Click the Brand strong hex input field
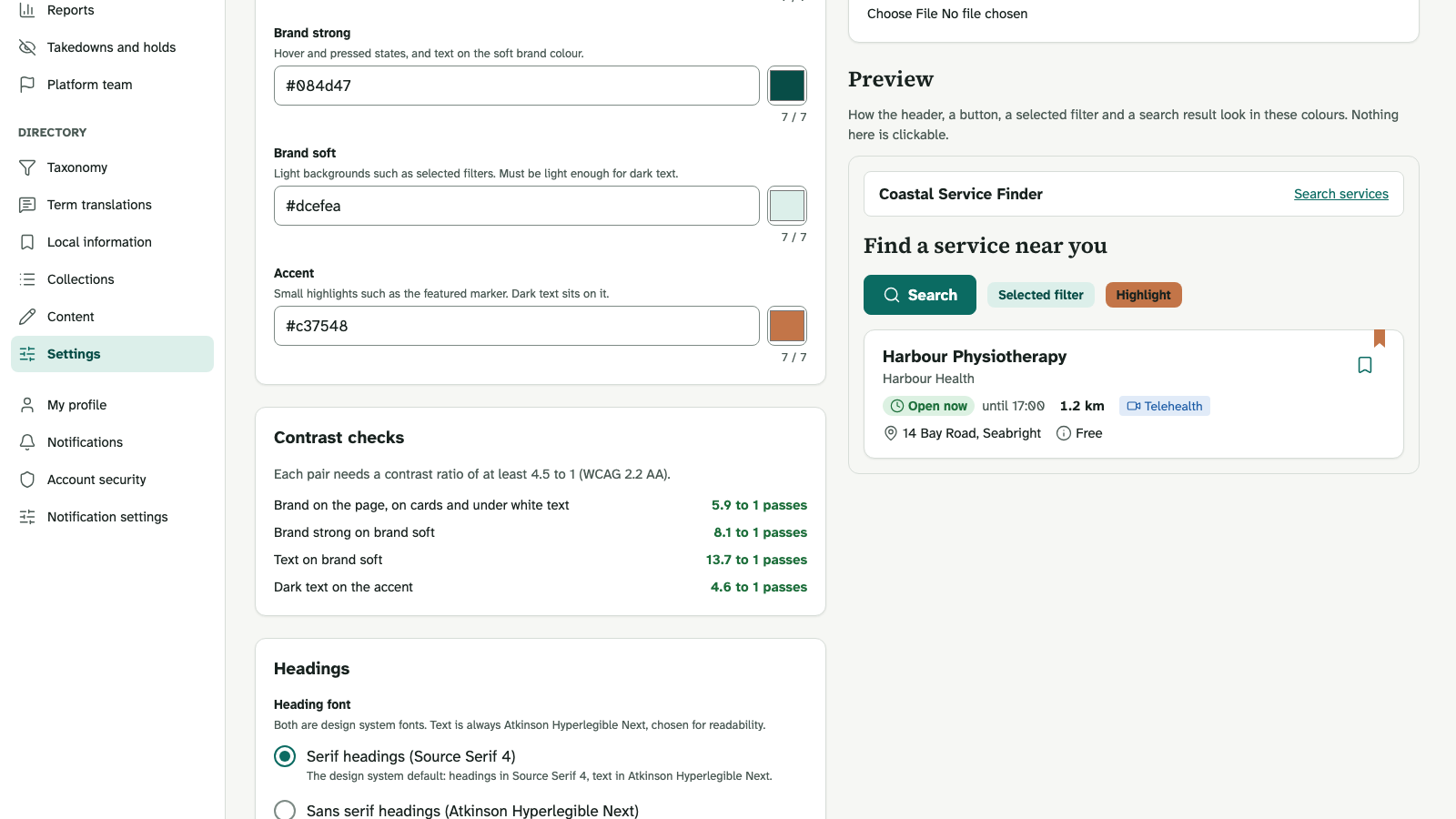 tap(517, 86)
